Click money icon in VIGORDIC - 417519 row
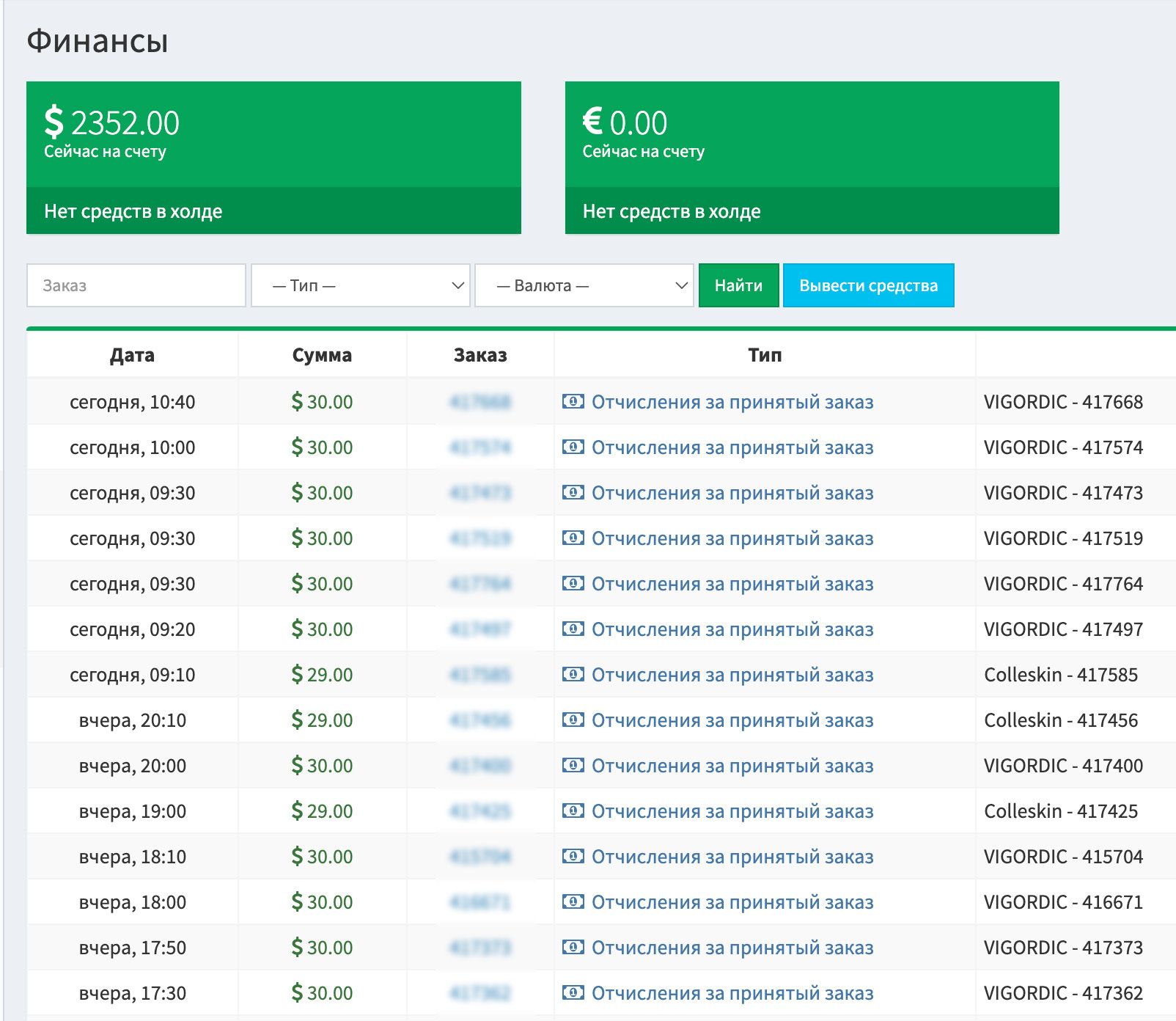Image resolution: width=1176 pixels, height=1021 pixels. point(573,538)
